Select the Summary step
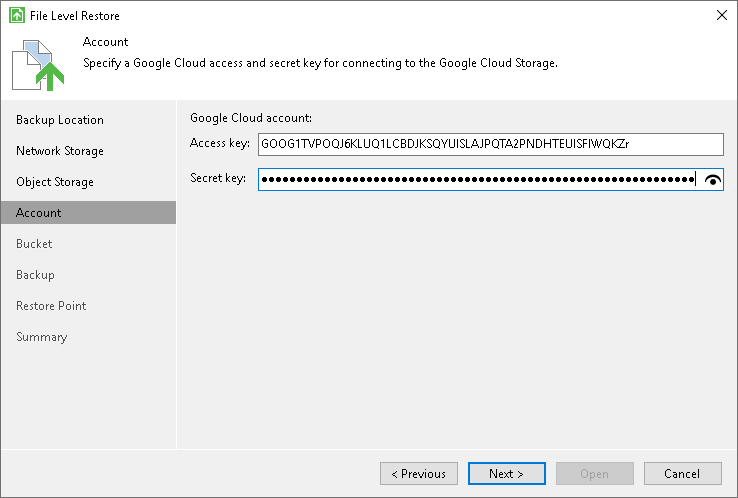738x498 pixels. pos(41,337)
